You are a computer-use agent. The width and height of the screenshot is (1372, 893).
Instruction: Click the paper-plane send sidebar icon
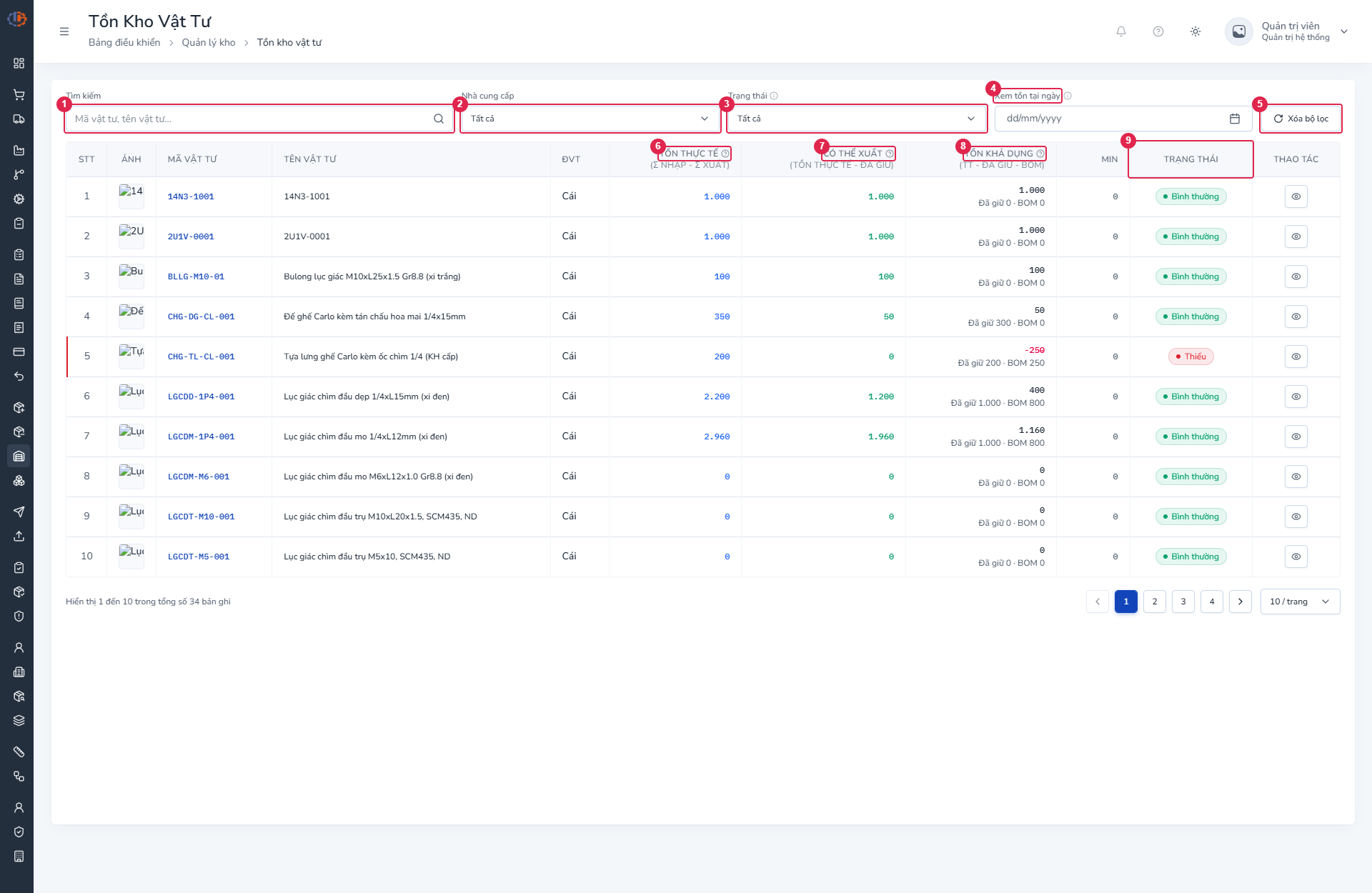coord(19,512)
